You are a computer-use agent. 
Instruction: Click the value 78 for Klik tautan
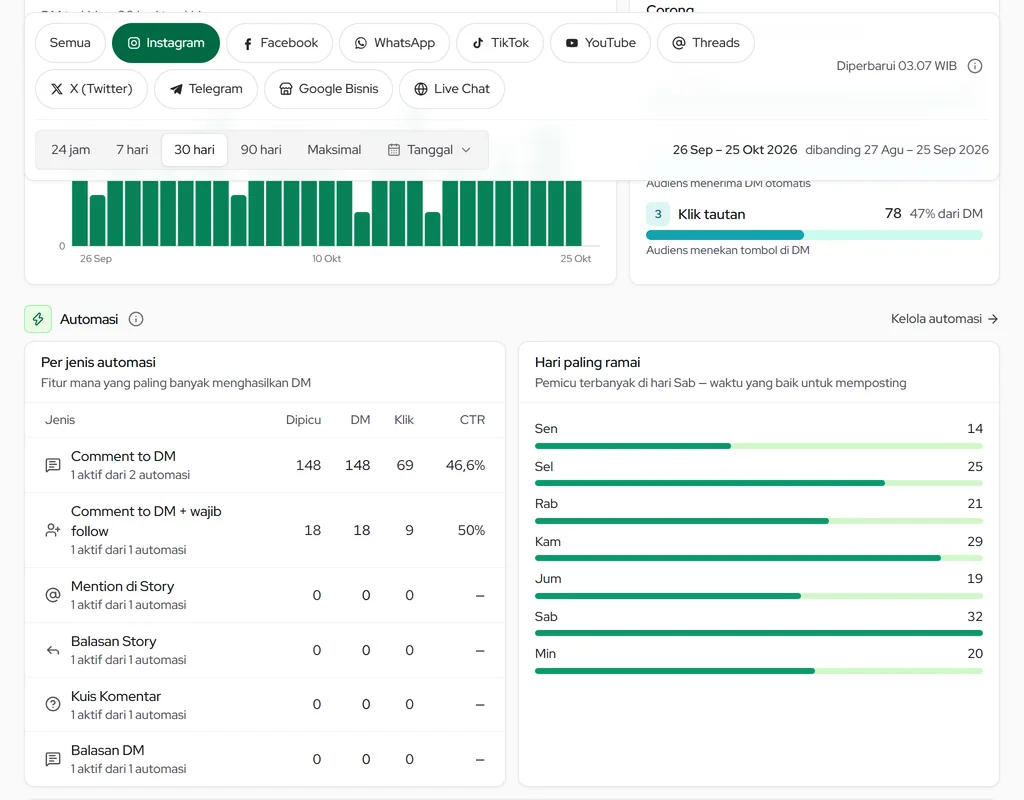point(893,214)
